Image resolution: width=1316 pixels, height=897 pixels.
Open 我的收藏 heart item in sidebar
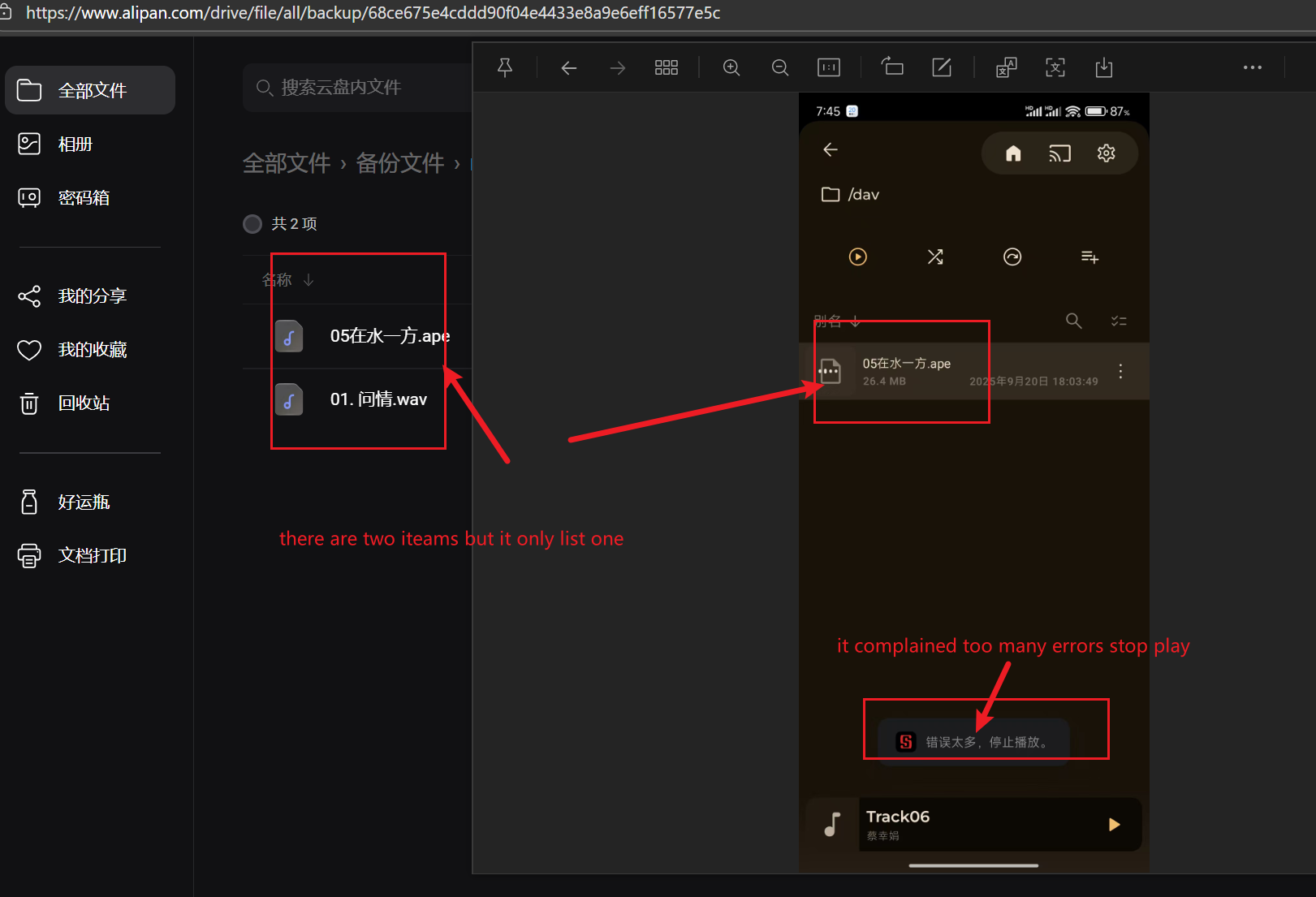click(92, 350)
